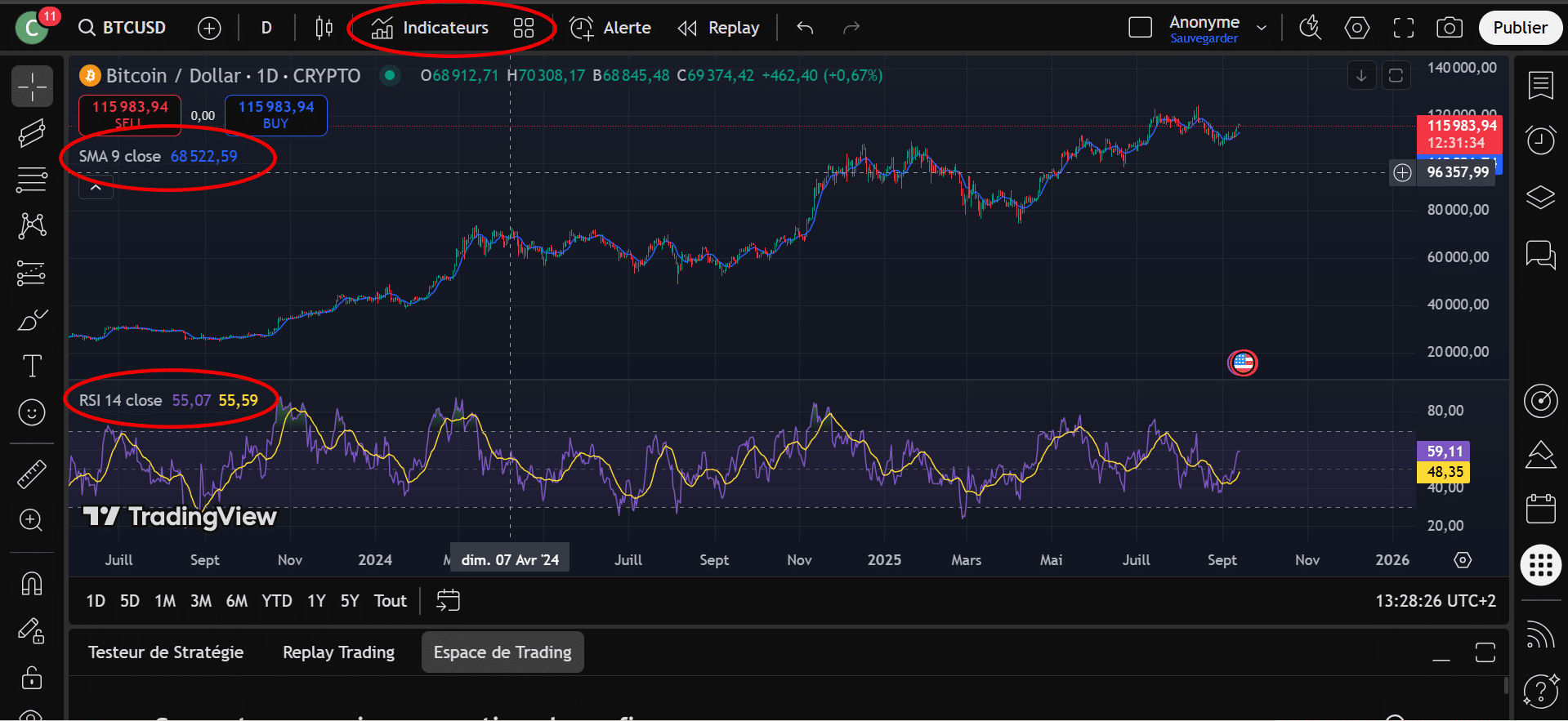Select the 5Y date range

[350, 601]
